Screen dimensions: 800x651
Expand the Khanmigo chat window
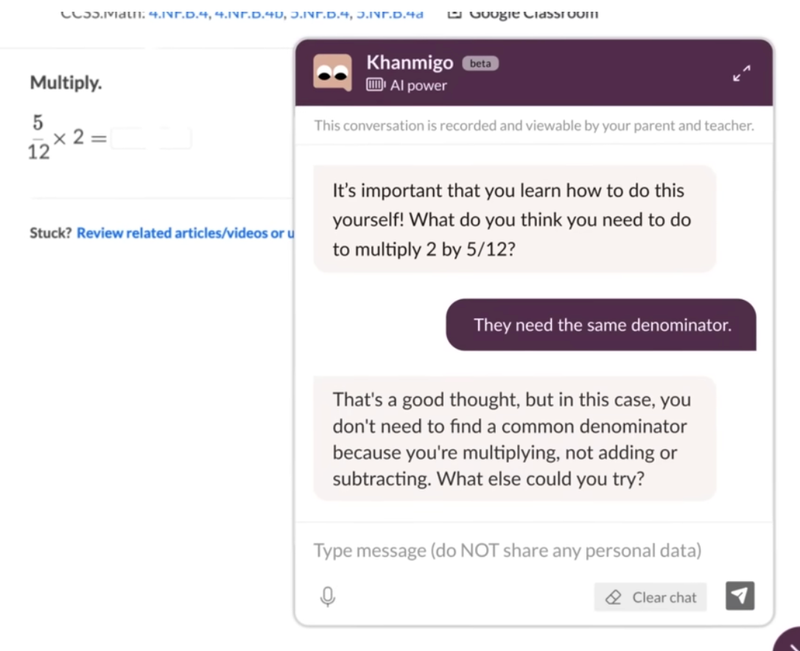coord(741,73)
